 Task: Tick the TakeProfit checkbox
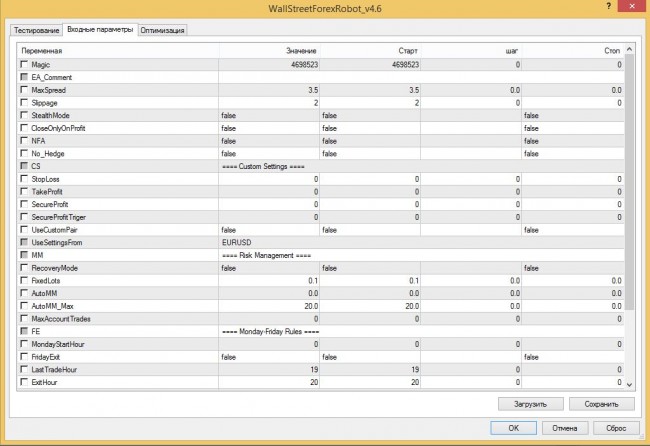(x=24, y=191)
